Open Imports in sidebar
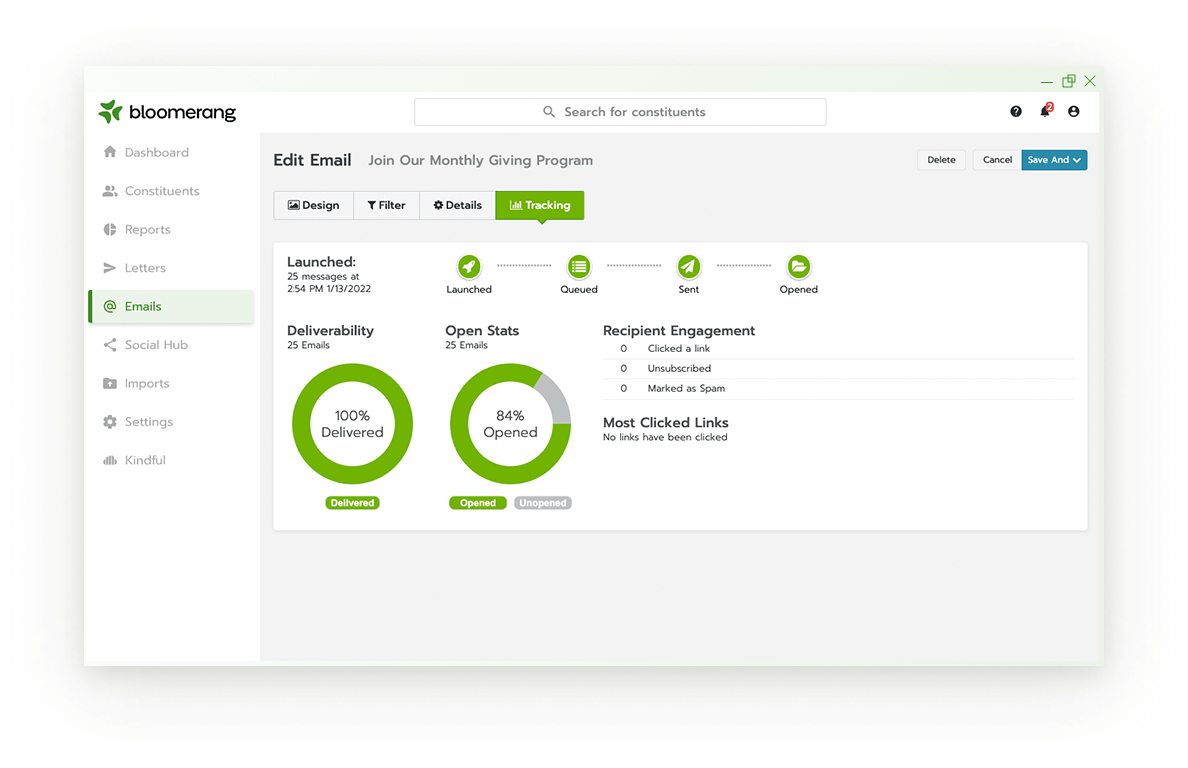Viewport: 1188px width, 768px height. click(171, 383)
